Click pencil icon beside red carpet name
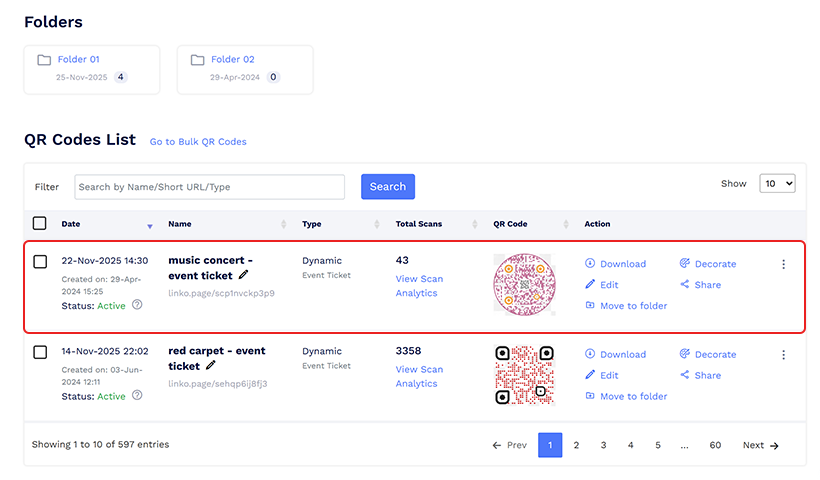 click(210, 366)
